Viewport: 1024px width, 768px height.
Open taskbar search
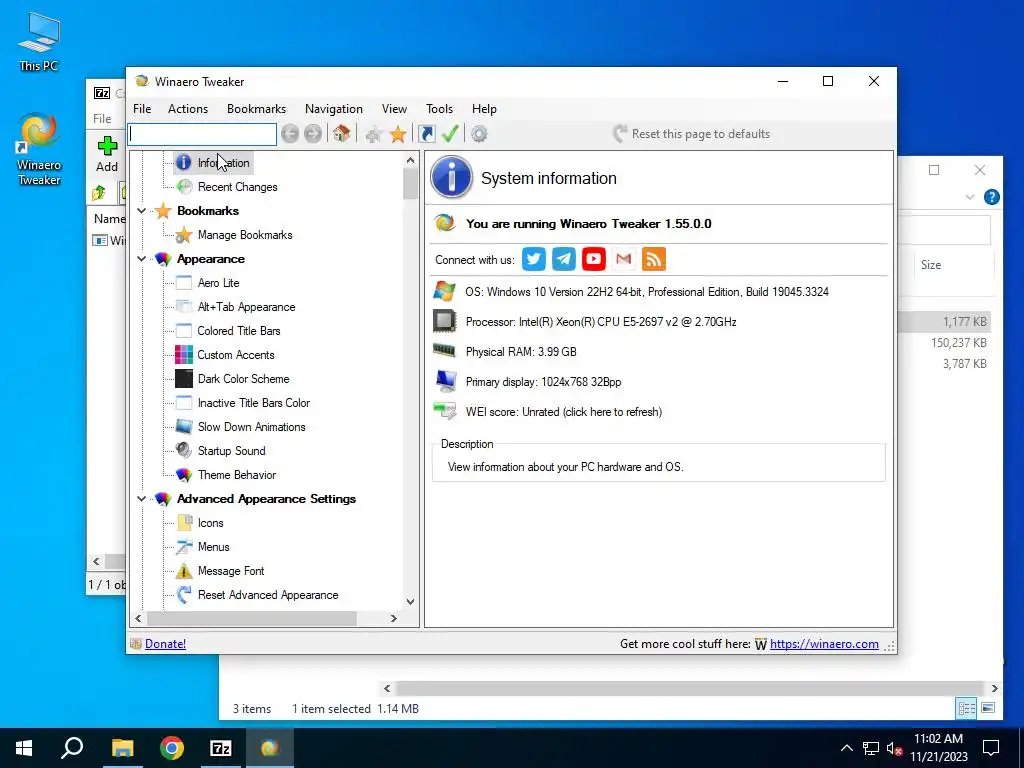pyautogui.click(x=72, y=748)
